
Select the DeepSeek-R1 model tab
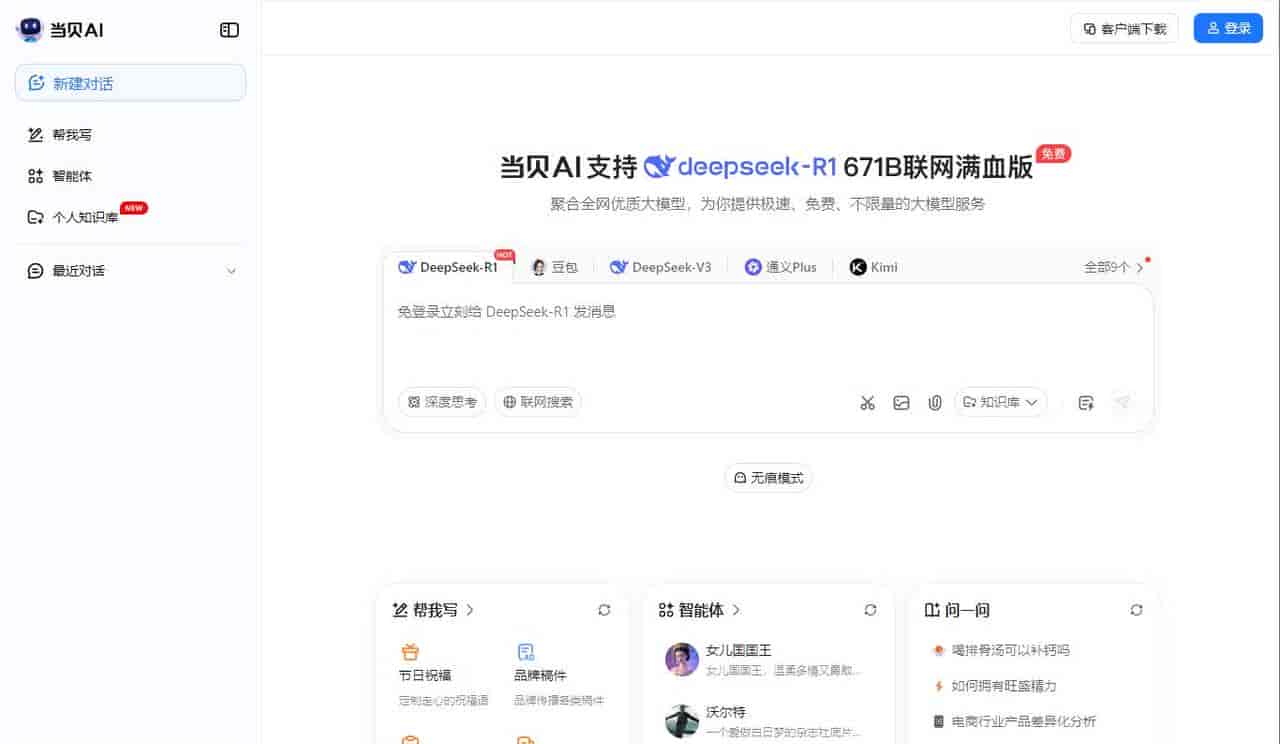click(x=448, y=267)
